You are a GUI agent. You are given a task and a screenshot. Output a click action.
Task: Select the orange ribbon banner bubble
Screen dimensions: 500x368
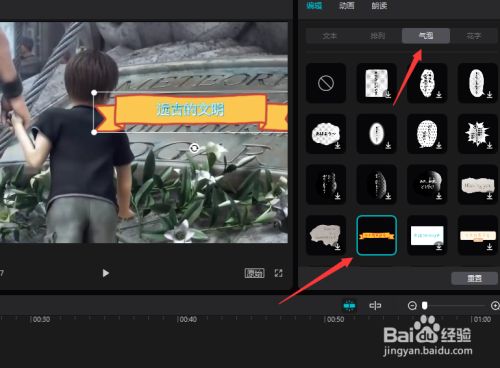coord(377,235)
